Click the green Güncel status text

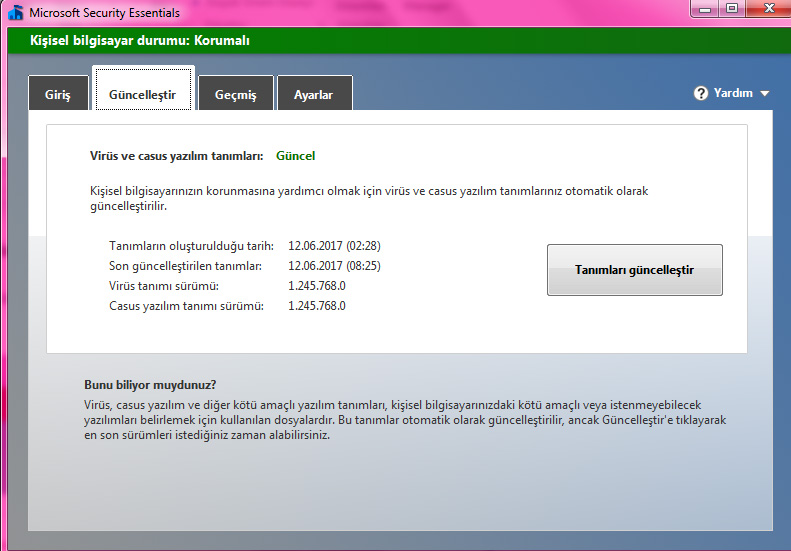click(x=296, y=156)
